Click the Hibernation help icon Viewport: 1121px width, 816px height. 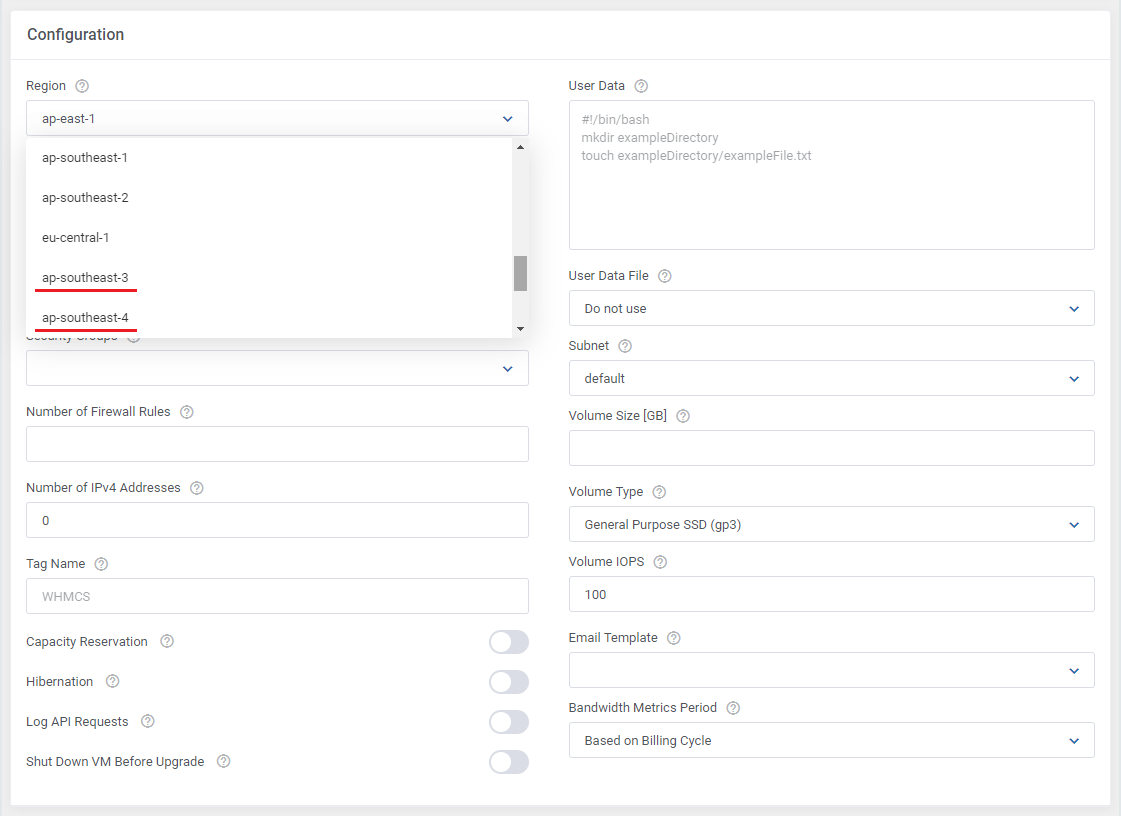112,682
